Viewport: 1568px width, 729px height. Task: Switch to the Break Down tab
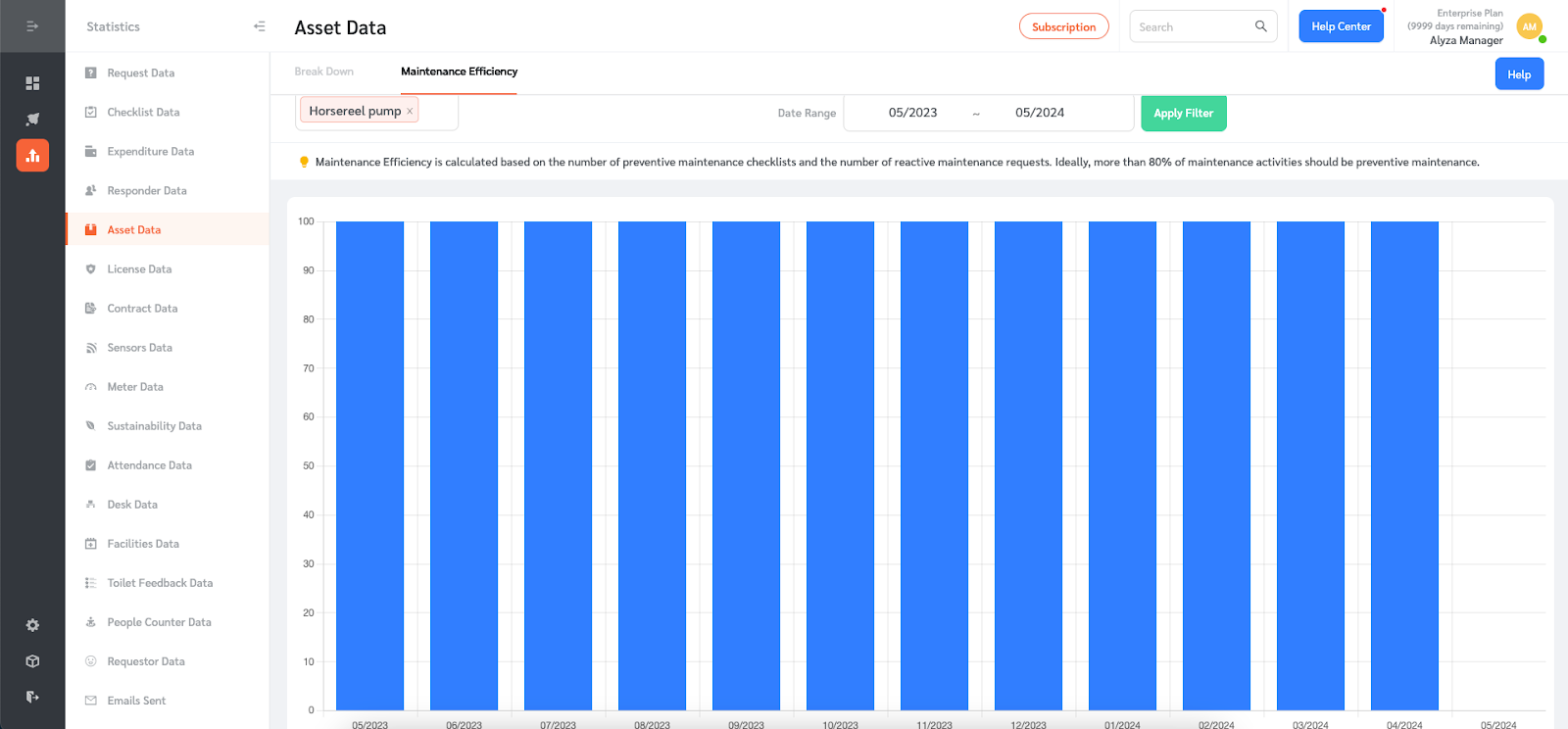click(323, 72)
